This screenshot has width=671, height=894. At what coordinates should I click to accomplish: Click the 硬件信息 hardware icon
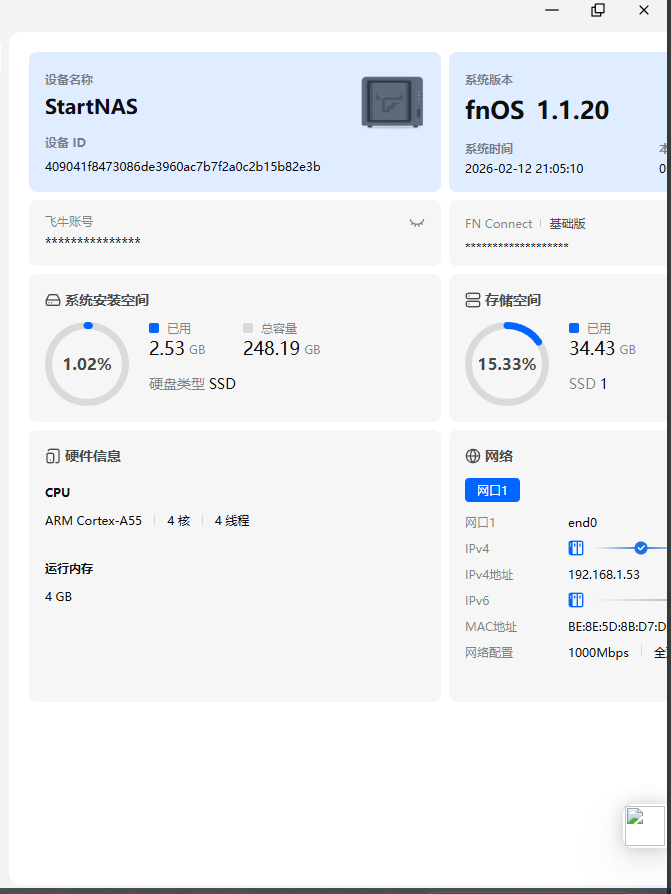coord(52,456)
